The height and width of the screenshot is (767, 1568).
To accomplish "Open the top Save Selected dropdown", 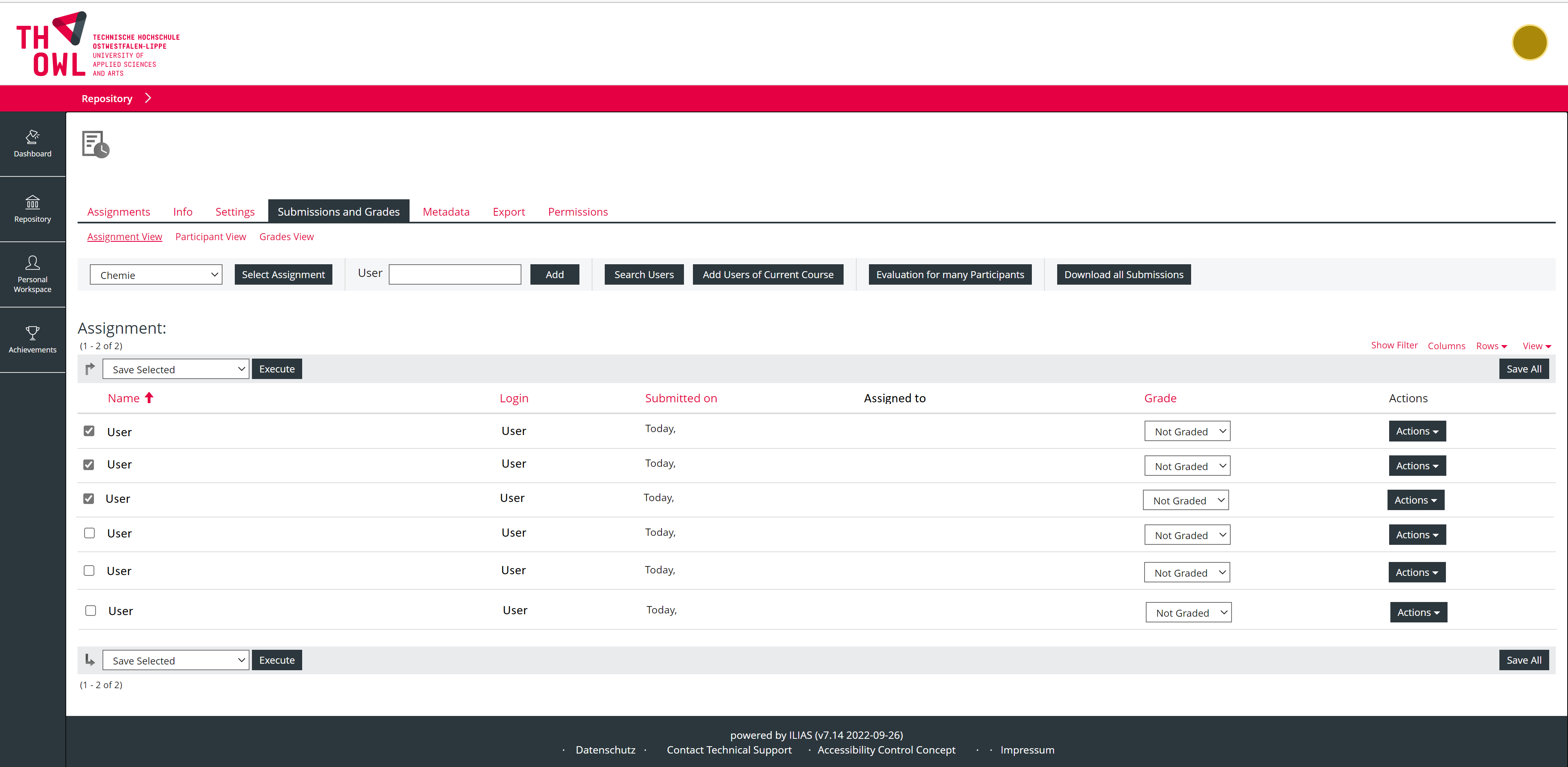I will click(175, 369).
